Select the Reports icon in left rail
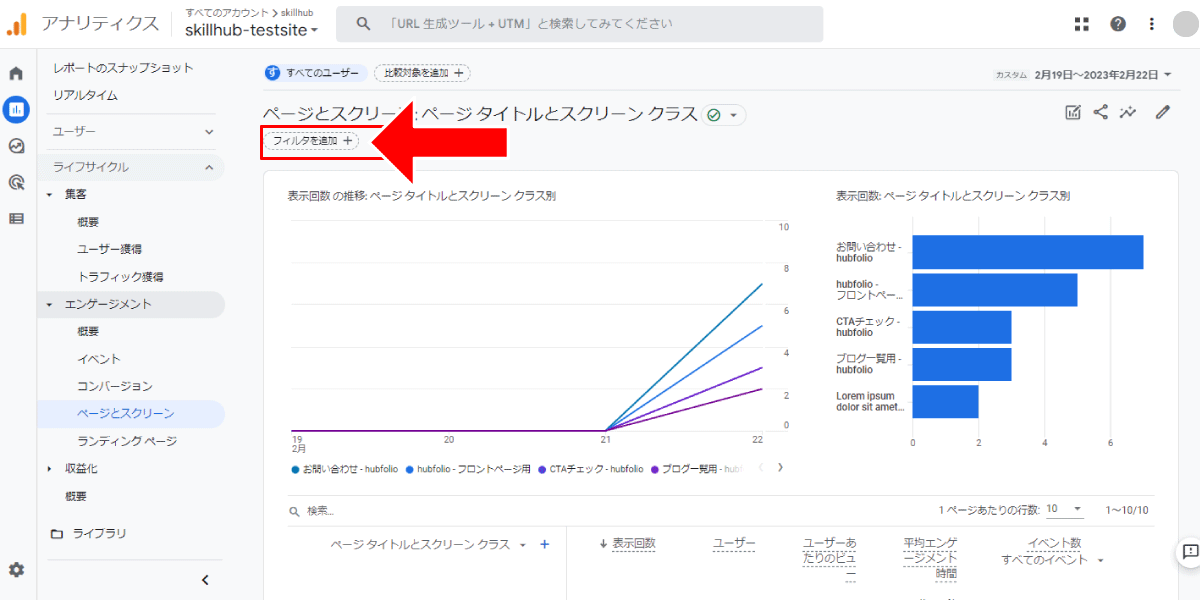 pyautogui.click(x=16, y=109)
